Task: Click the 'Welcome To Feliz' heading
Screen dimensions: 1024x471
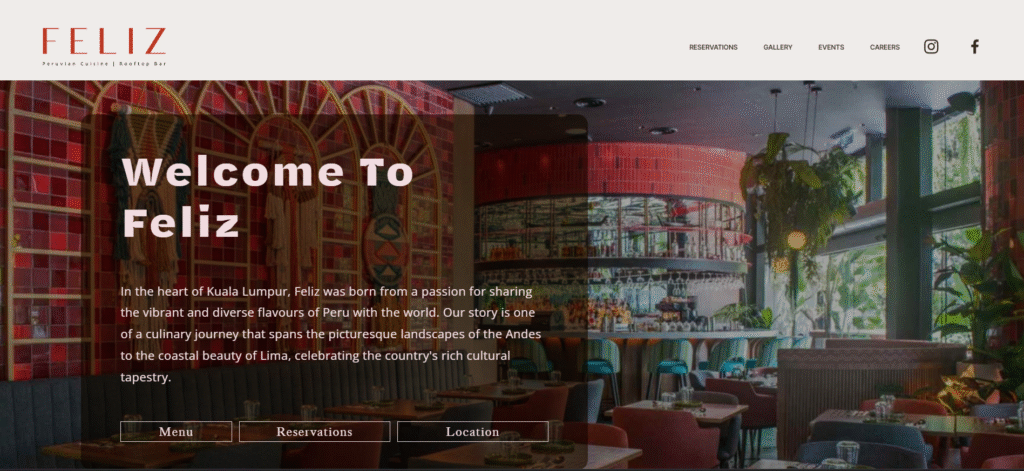Action: 268,197
